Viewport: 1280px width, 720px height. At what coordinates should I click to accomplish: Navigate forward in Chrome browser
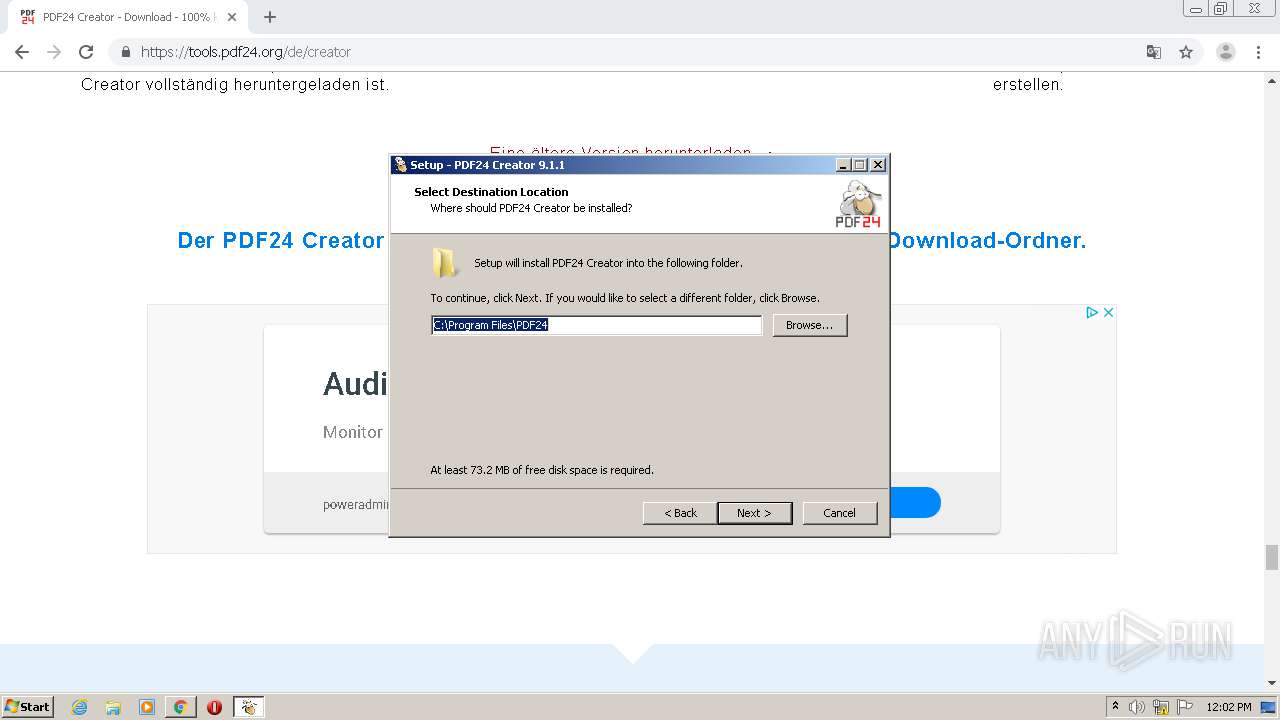(54, 52)
